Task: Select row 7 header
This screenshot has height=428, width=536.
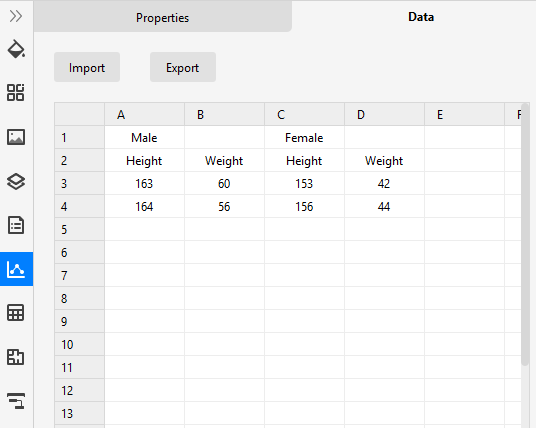Action: [x=79, y=275]
